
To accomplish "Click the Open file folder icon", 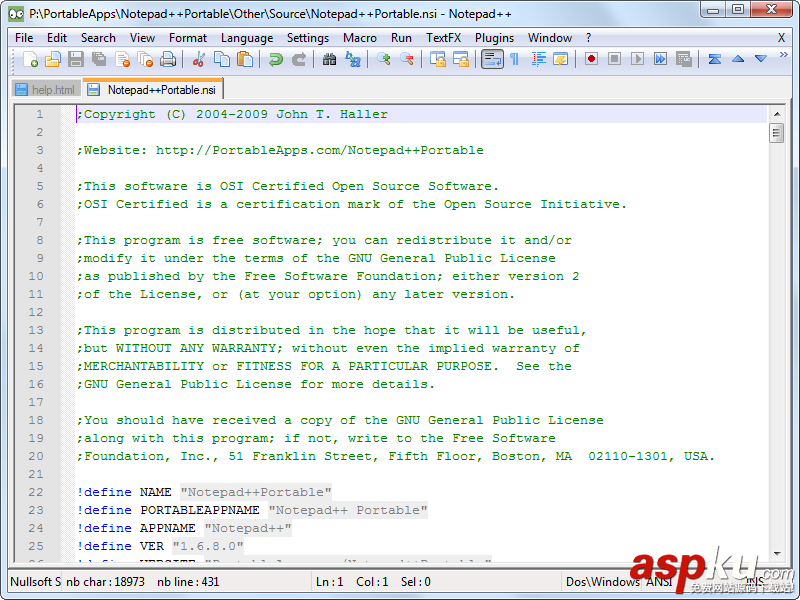I will click(x=53, y=59).
